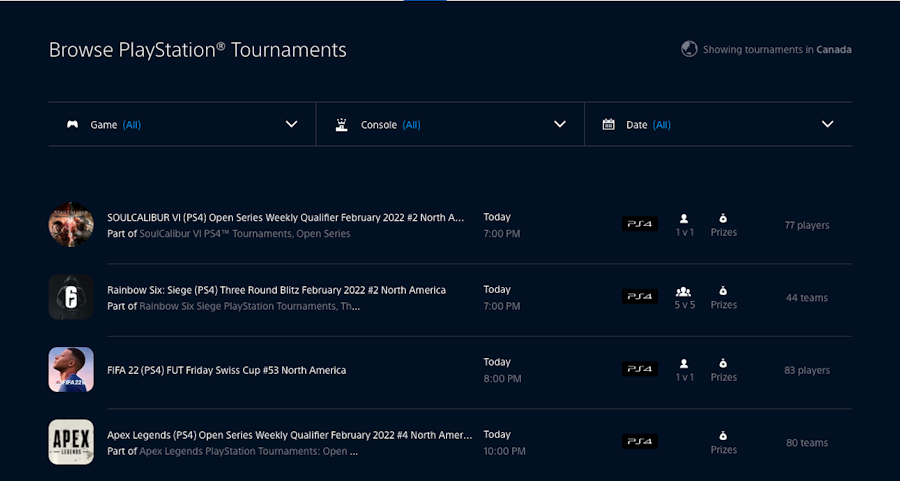
Task: Click '44 teams' in Rainbow Six row
Action: [806, 297]
